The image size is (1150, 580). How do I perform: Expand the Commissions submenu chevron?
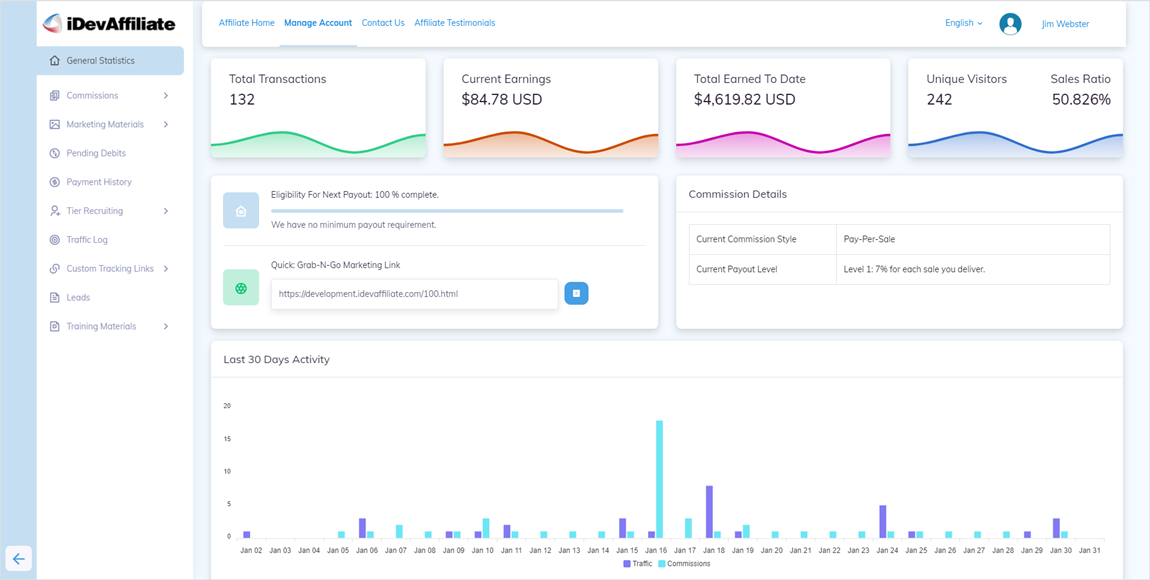pyautogui.click(x=166, y=95)
